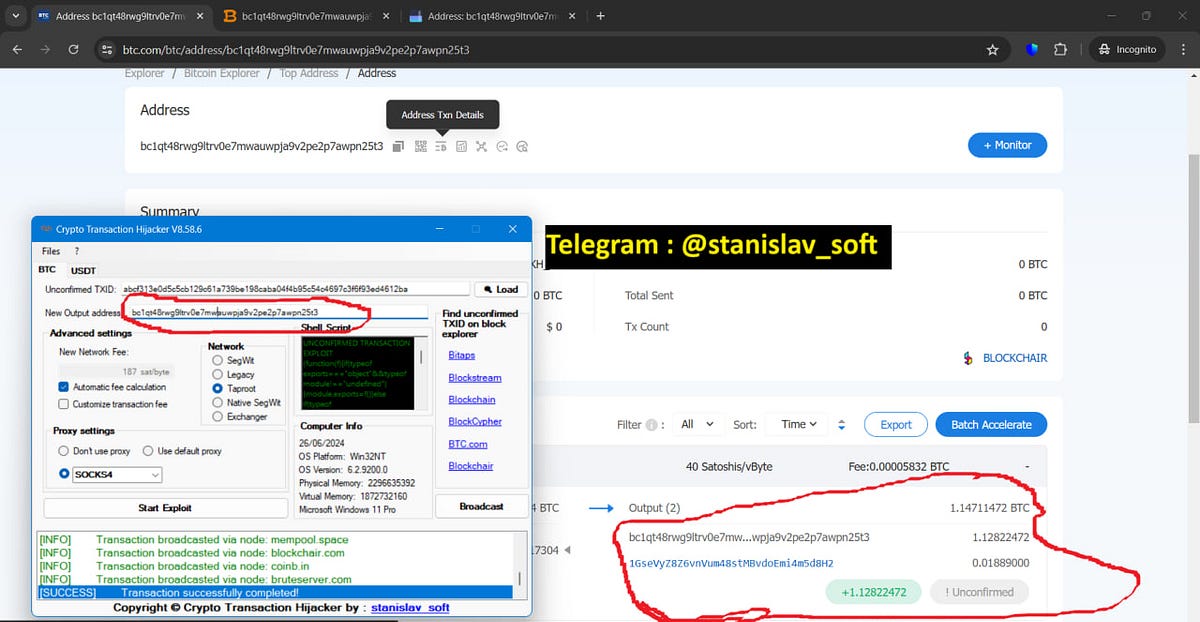
Task: Click the address history clock icon
Action: tap(502, 146)
